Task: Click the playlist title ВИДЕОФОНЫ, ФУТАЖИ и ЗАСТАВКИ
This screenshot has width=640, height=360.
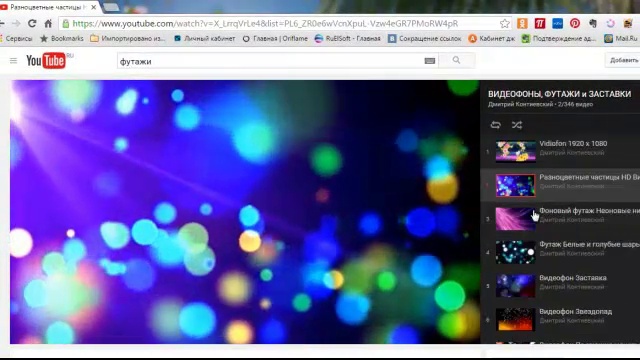Action: coord(560,94)
